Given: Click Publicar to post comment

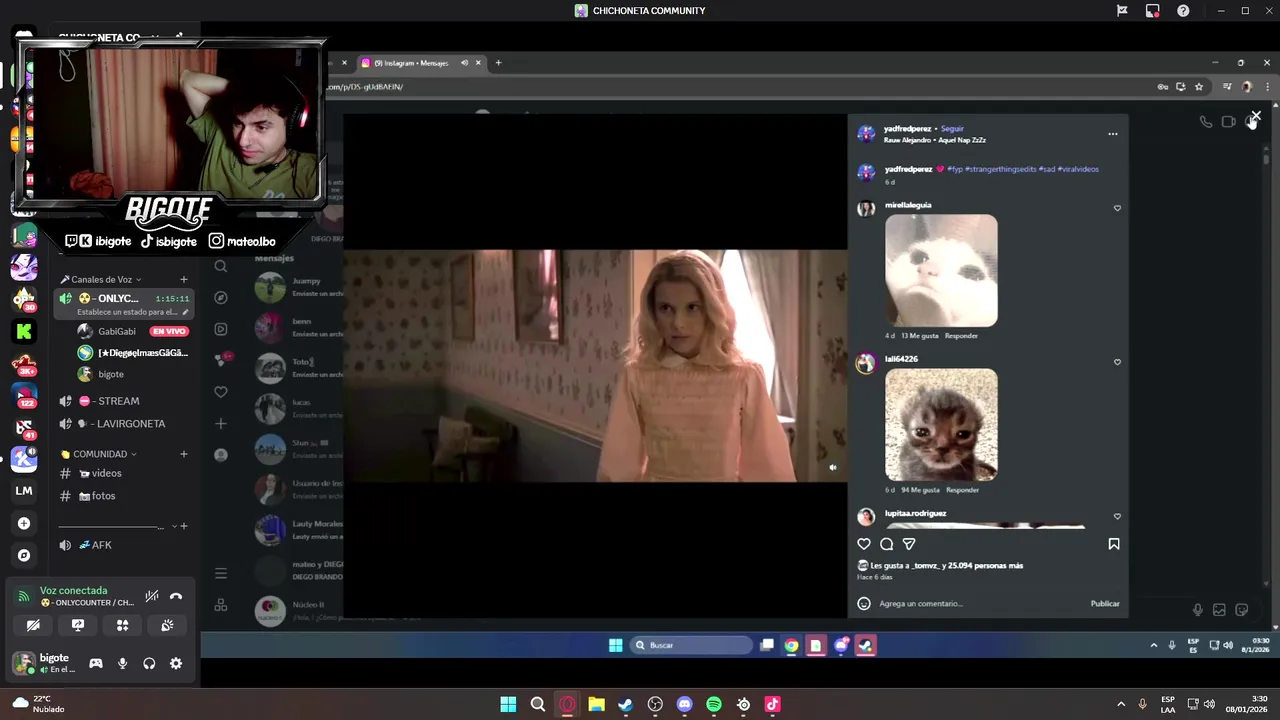Looking at the screenshot, I should coord(1105,604).
